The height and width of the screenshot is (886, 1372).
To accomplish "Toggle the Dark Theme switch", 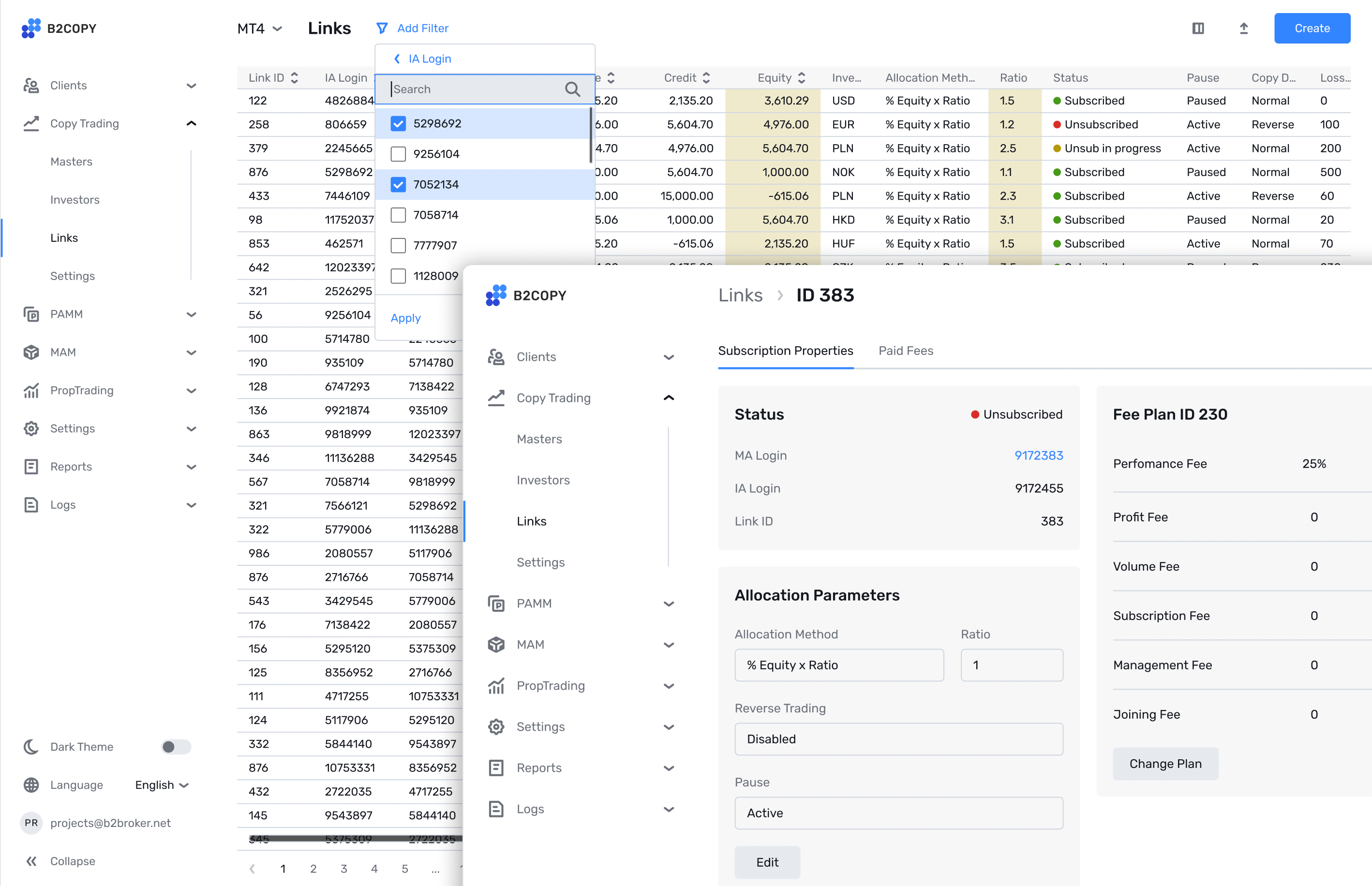I will click(176, 746).
